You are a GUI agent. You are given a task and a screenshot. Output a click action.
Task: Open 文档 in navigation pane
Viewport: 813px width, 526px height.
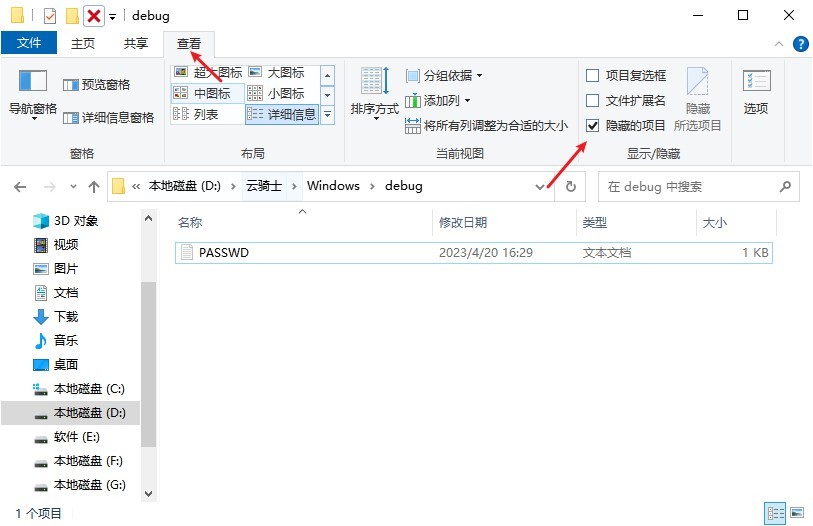coord(57,293)
